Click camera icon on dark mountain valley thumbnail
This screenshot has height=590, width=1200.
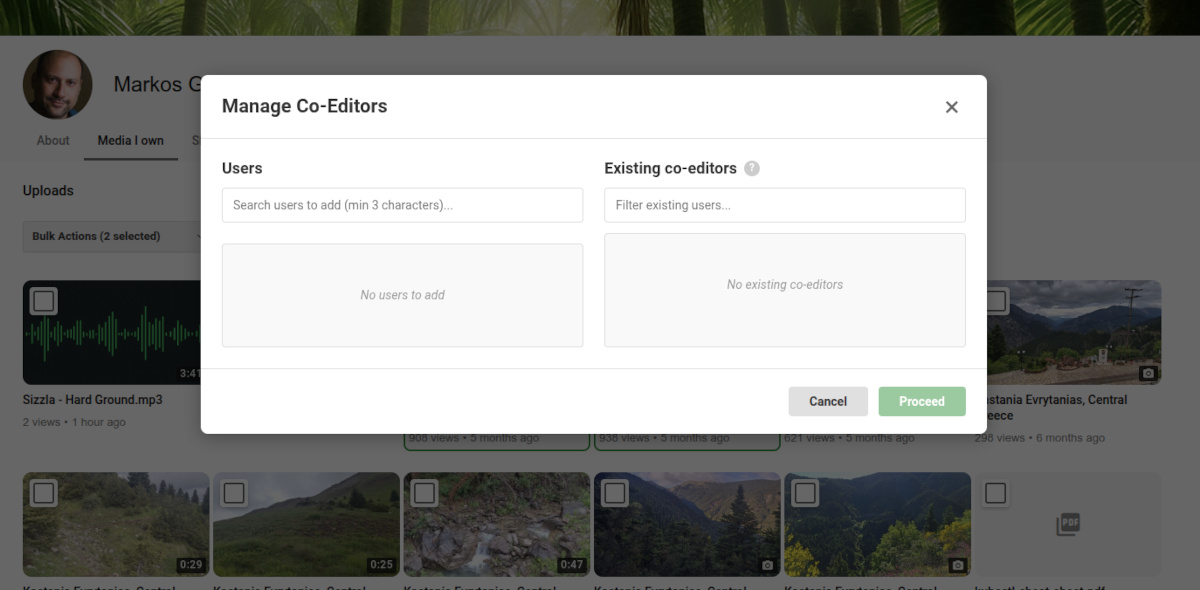pyautogui.click(x=766, y=565)
